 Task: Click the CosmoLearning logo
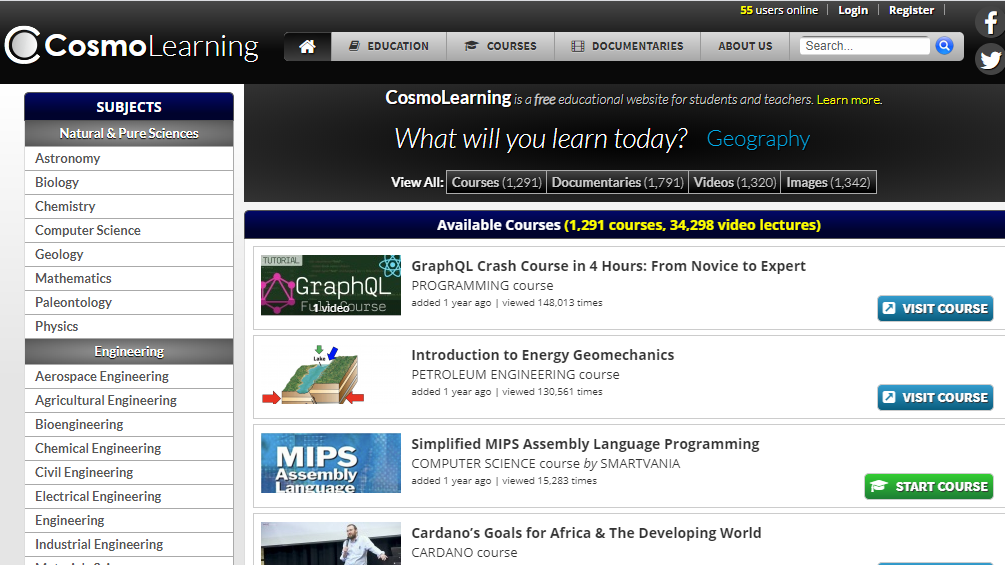click(x=131, y=45)
